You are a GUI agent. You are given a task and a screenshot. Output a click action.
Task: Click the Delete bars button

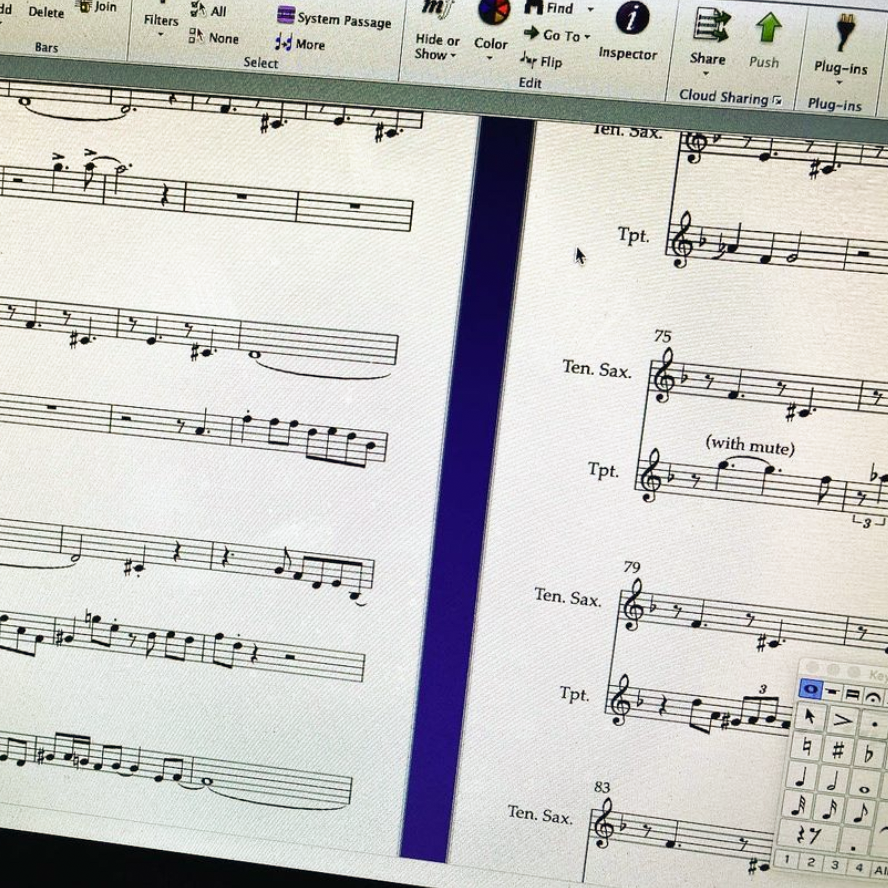tap(46, 11)
